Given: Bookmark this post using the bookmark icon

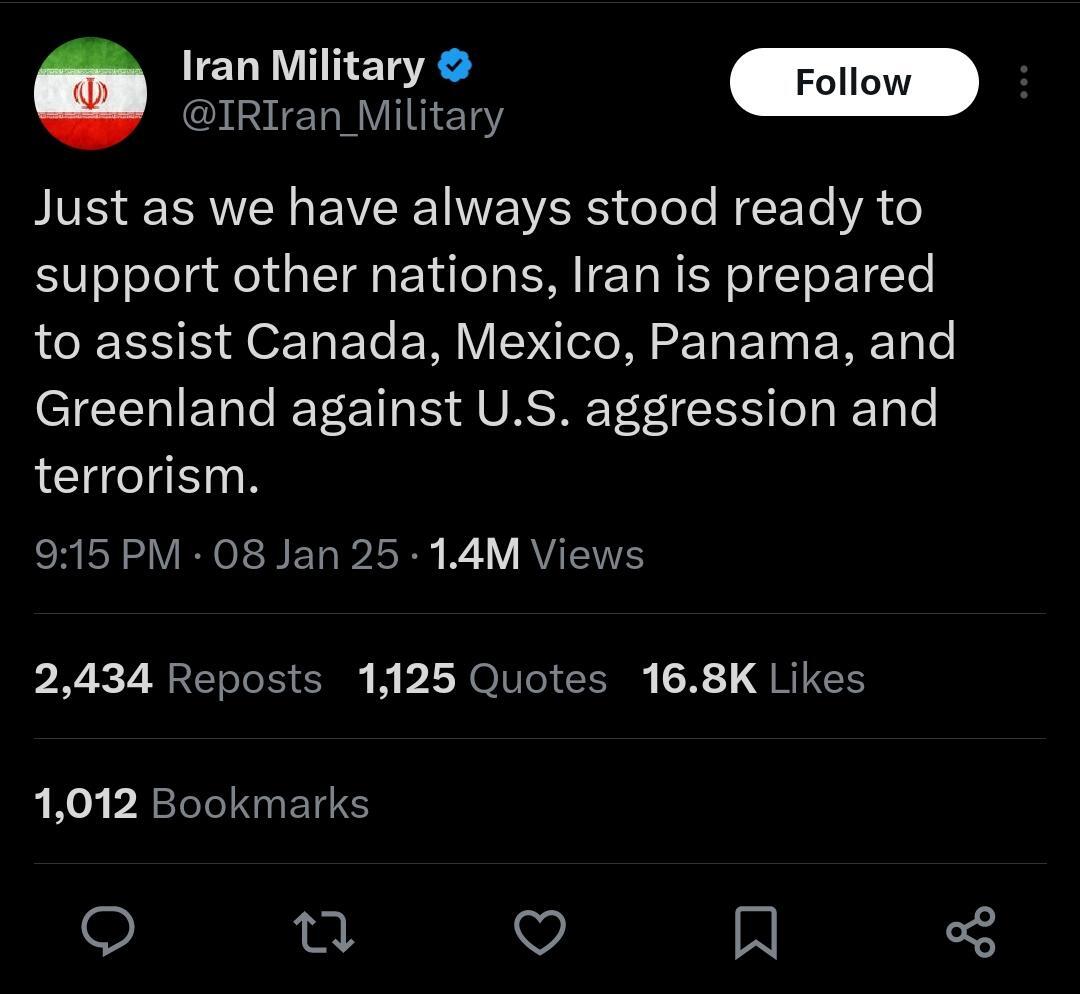Looking at the screenshot, I should 755,930.
